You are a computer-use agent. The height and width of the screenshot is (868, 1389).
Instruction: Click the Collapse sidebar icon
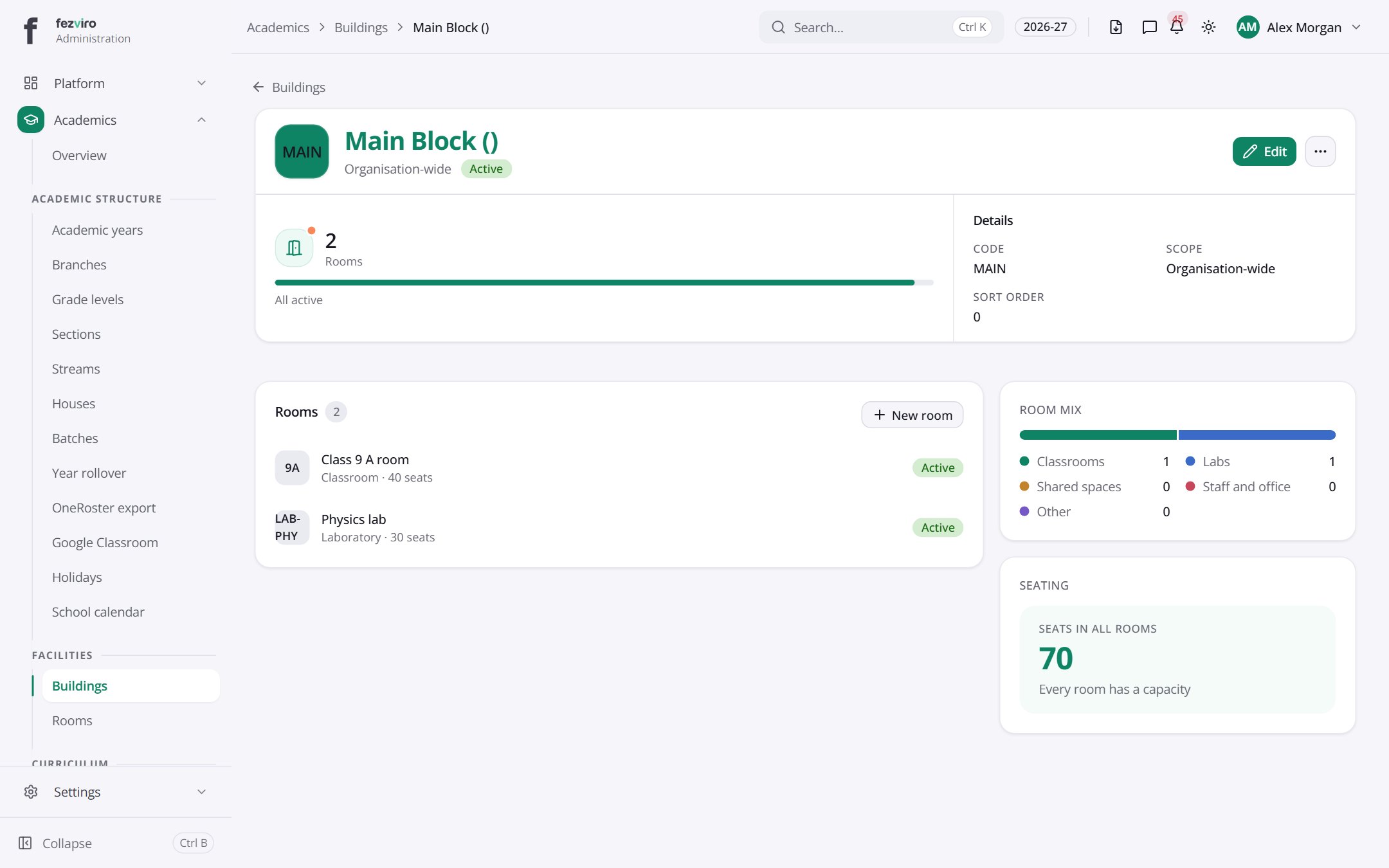[x=25, y=843]
